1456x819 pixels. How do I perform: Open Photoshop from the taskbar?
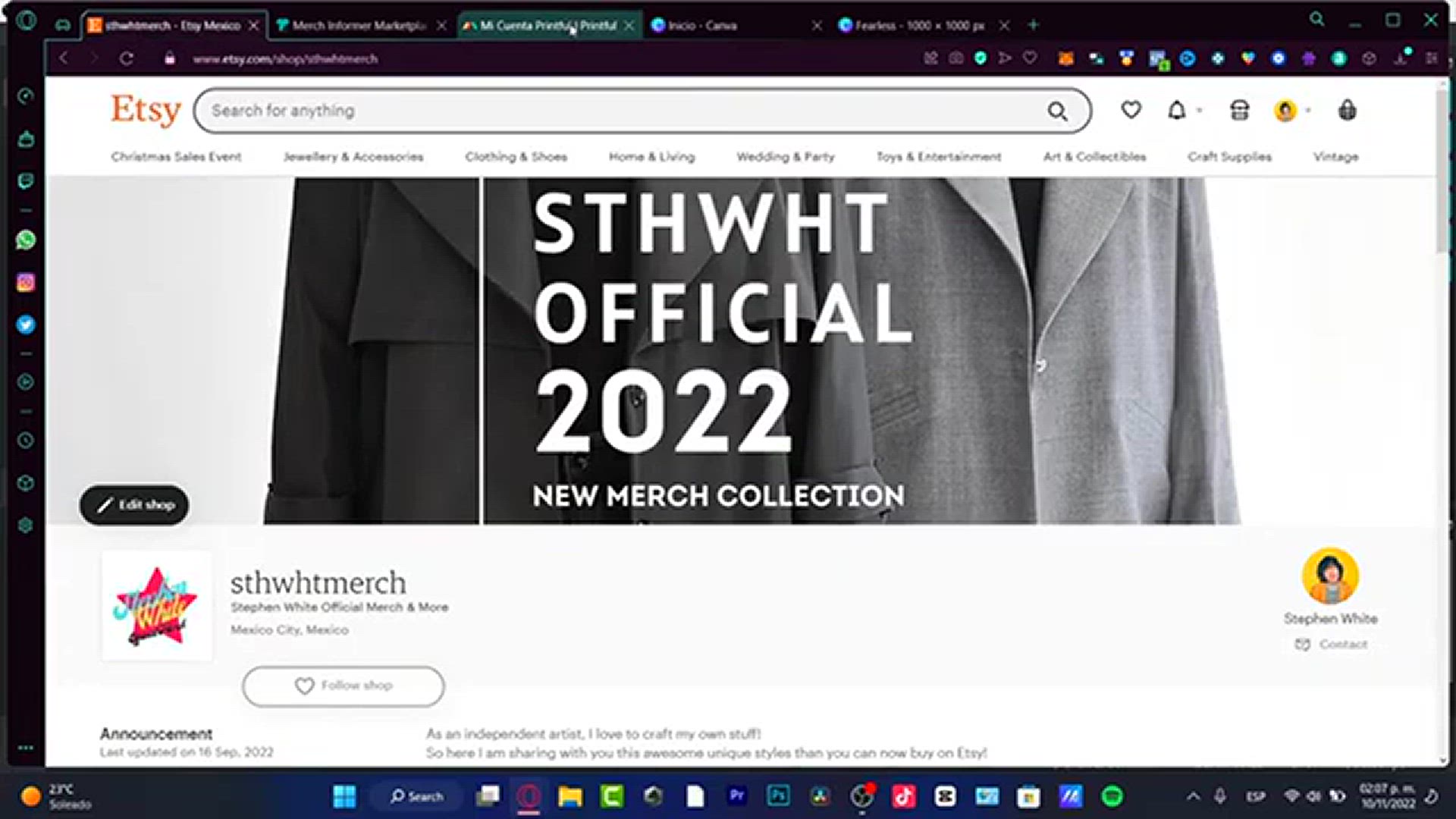[x=778, y=796]
